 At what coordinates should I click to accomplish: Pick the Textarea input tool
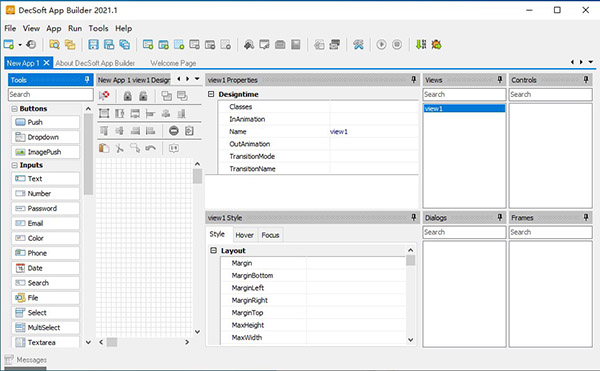pyautogui.click(x=46, y=342)
